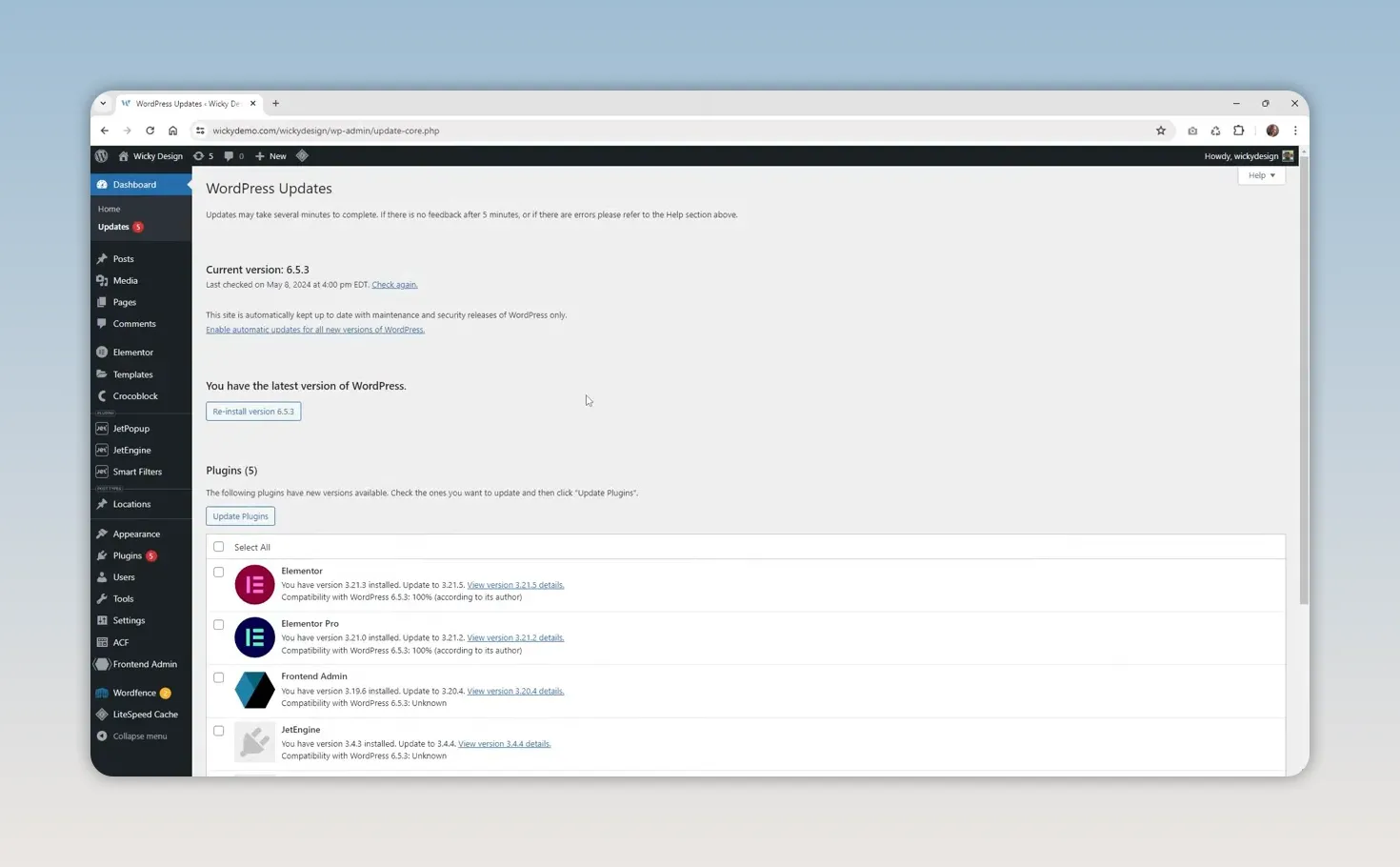The image size is (1400, 867).
Task: Click the browser address bar URL
Action: click(x=326, y=131)
